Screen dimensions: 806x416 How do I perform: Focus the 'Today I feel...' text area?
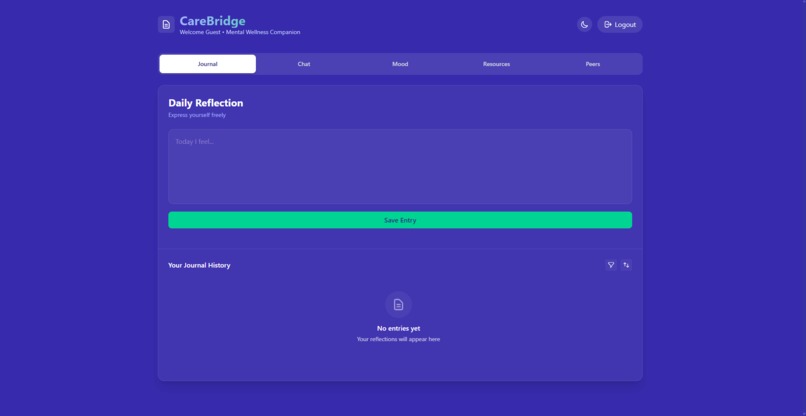[400, 167]
